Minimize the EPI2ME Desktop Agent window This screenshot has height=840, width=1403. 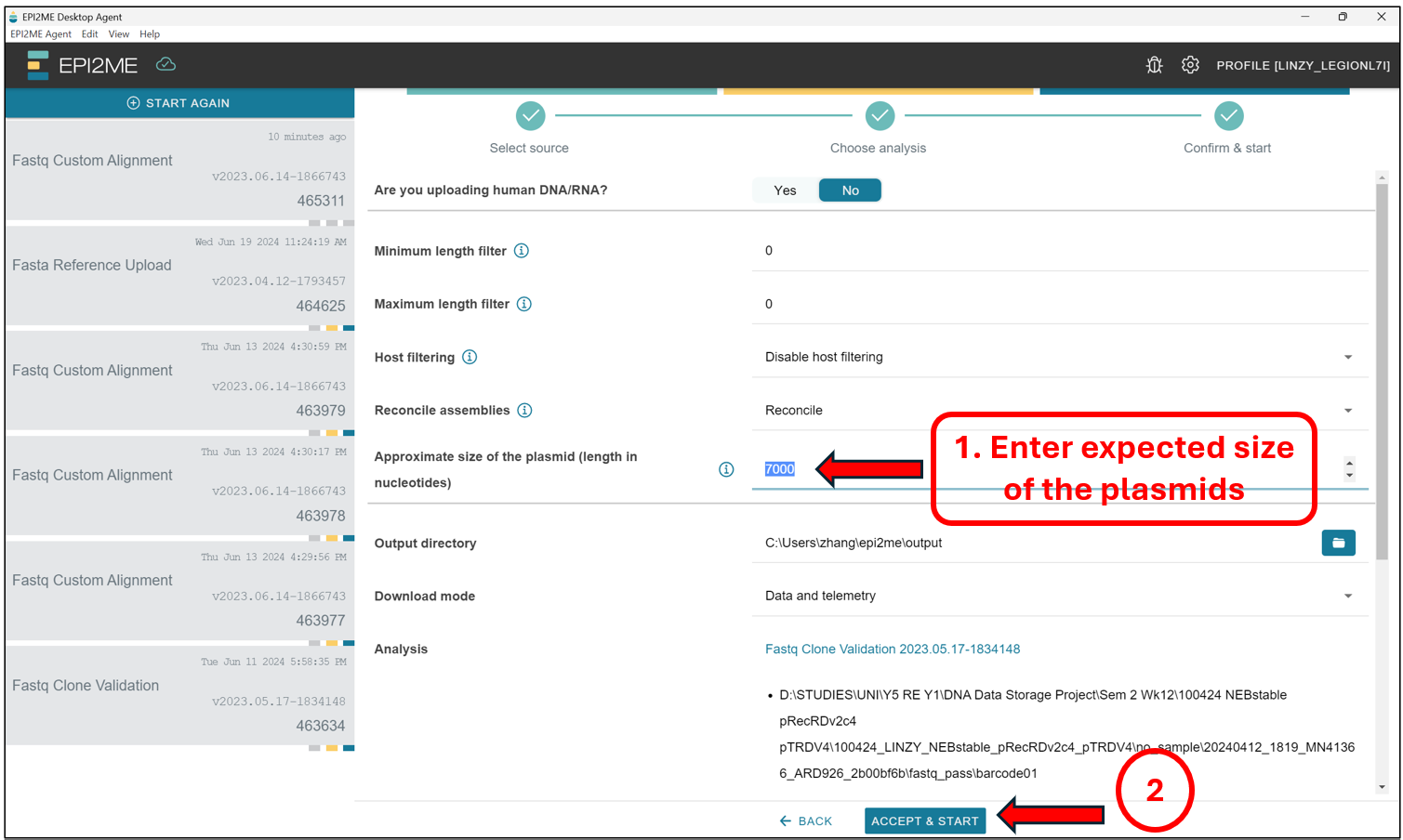pos(1305,17)
